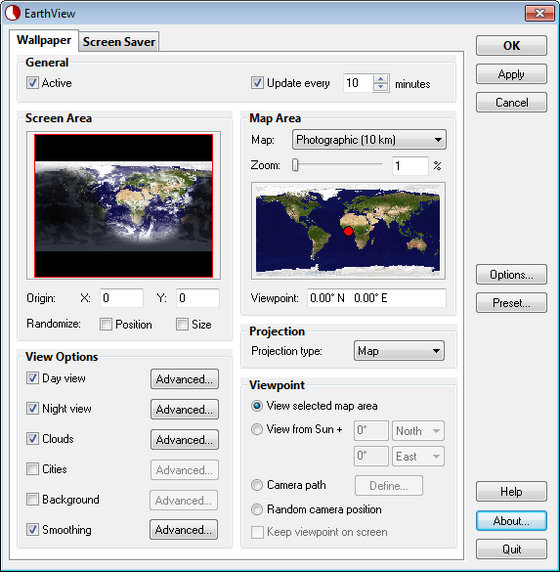The image size is (560, 572).
Task: Open the Preset... dialog
Action: click(x=511, y=303)
